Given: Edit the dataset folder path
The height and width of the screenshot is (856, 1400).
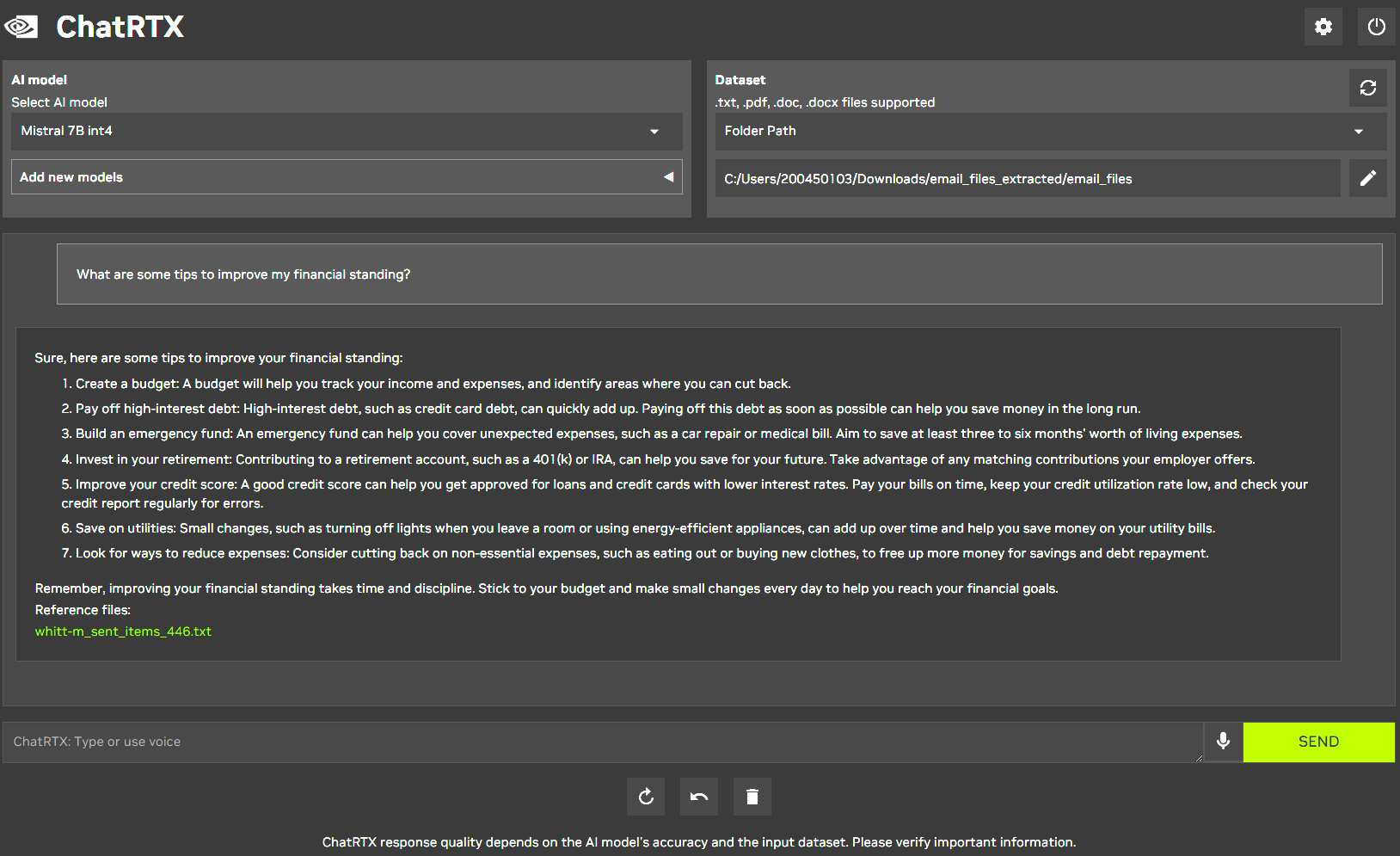Looking at the screenshot, I should (1367, 178).
